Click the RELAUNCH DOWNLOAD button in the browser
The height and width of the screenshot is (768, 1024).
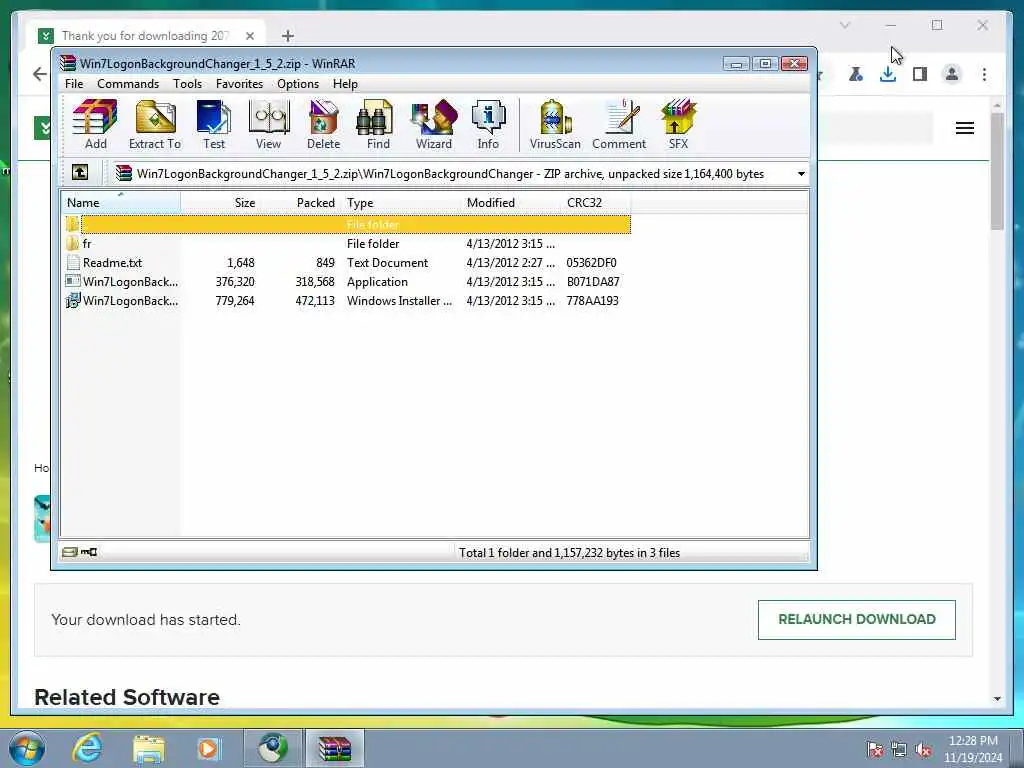[x=856, y=619]
